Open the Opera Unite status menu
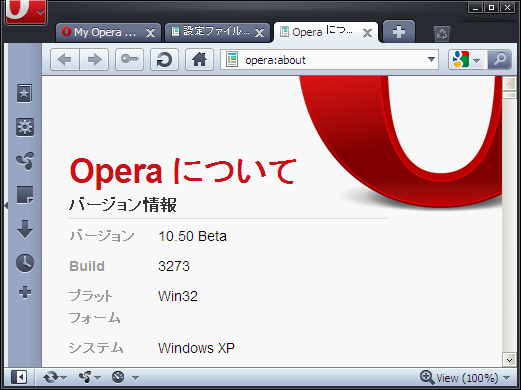This screenshot has width=521, height=390. tap(89, 378)
